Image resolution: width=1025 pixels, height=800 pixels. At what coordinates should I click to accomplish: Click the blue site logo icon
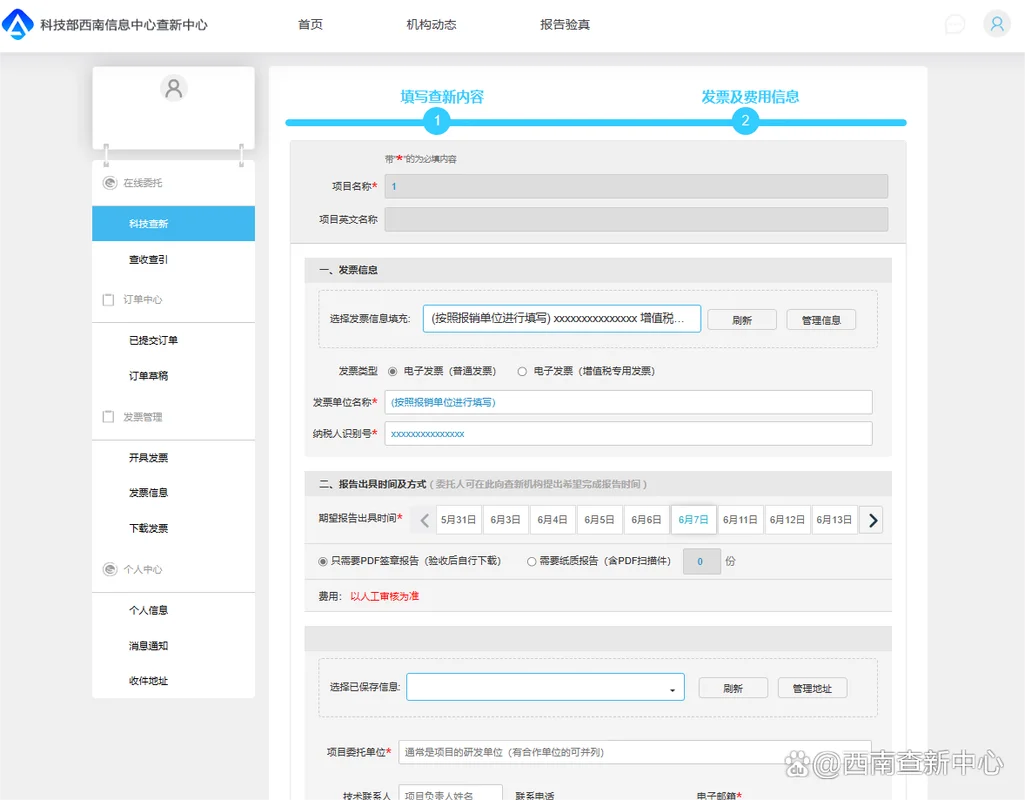tap(18, 24)
